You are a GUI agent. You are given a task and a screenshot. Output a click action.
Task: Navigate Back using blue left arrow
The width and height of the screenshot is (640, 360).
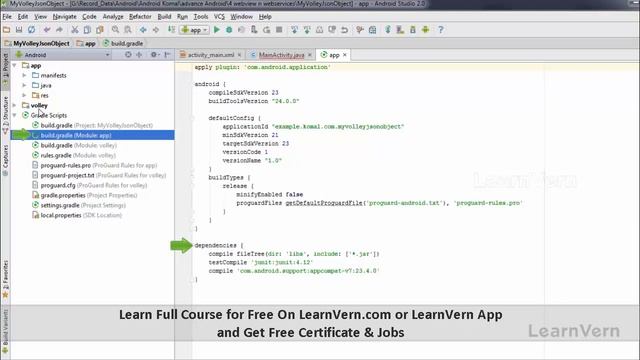pos(143,30)
